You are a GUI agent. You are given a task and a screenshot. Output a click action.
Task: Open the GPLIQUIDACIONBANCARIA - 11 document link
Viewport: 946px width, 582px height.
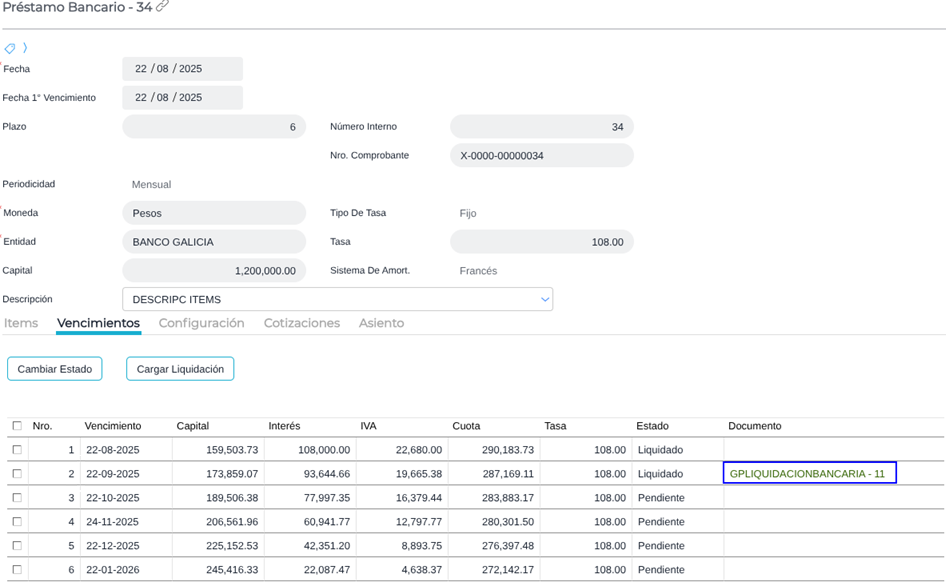[x=807, y=474]
